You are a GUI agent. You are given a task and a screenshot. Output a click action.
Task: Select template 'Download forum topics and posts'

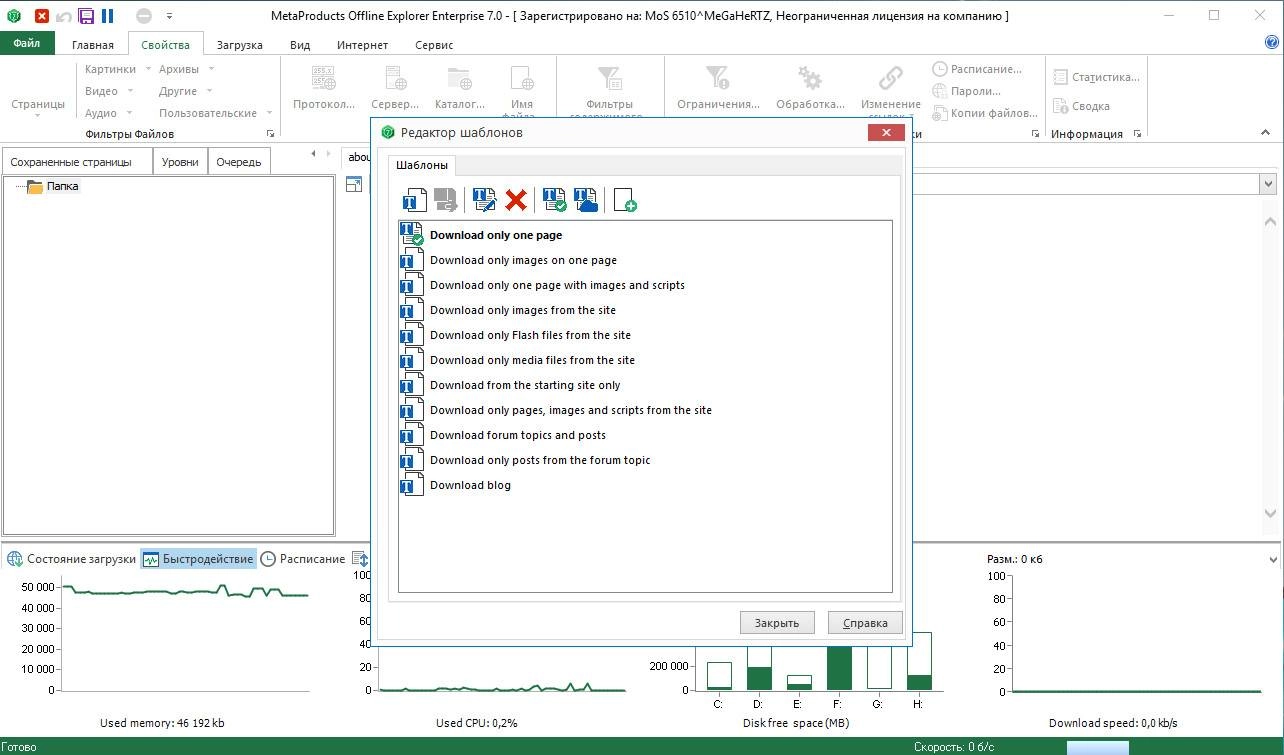(518, 435)
